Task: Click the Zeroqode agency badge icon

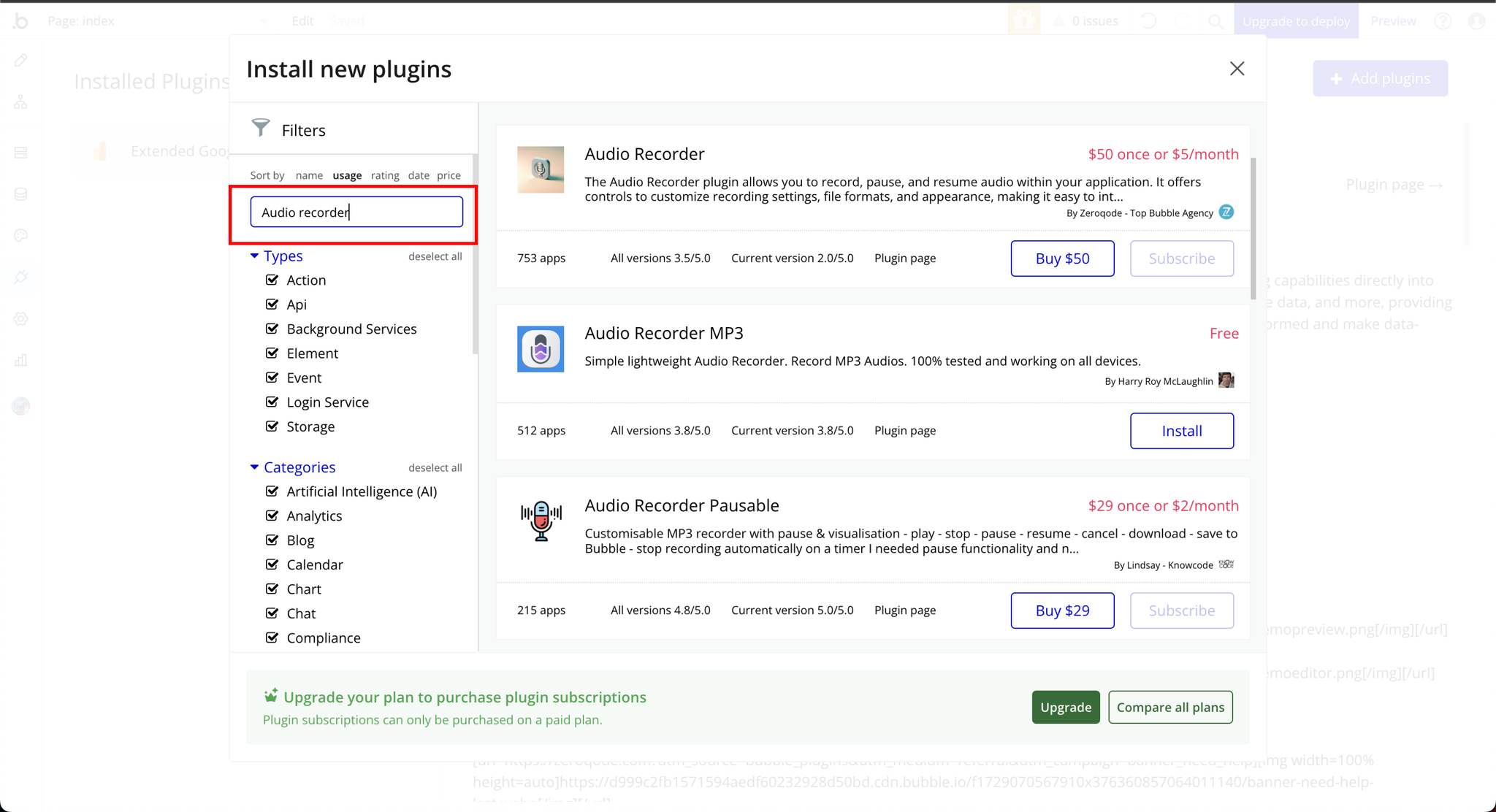Action: (x=1226, y=212)
